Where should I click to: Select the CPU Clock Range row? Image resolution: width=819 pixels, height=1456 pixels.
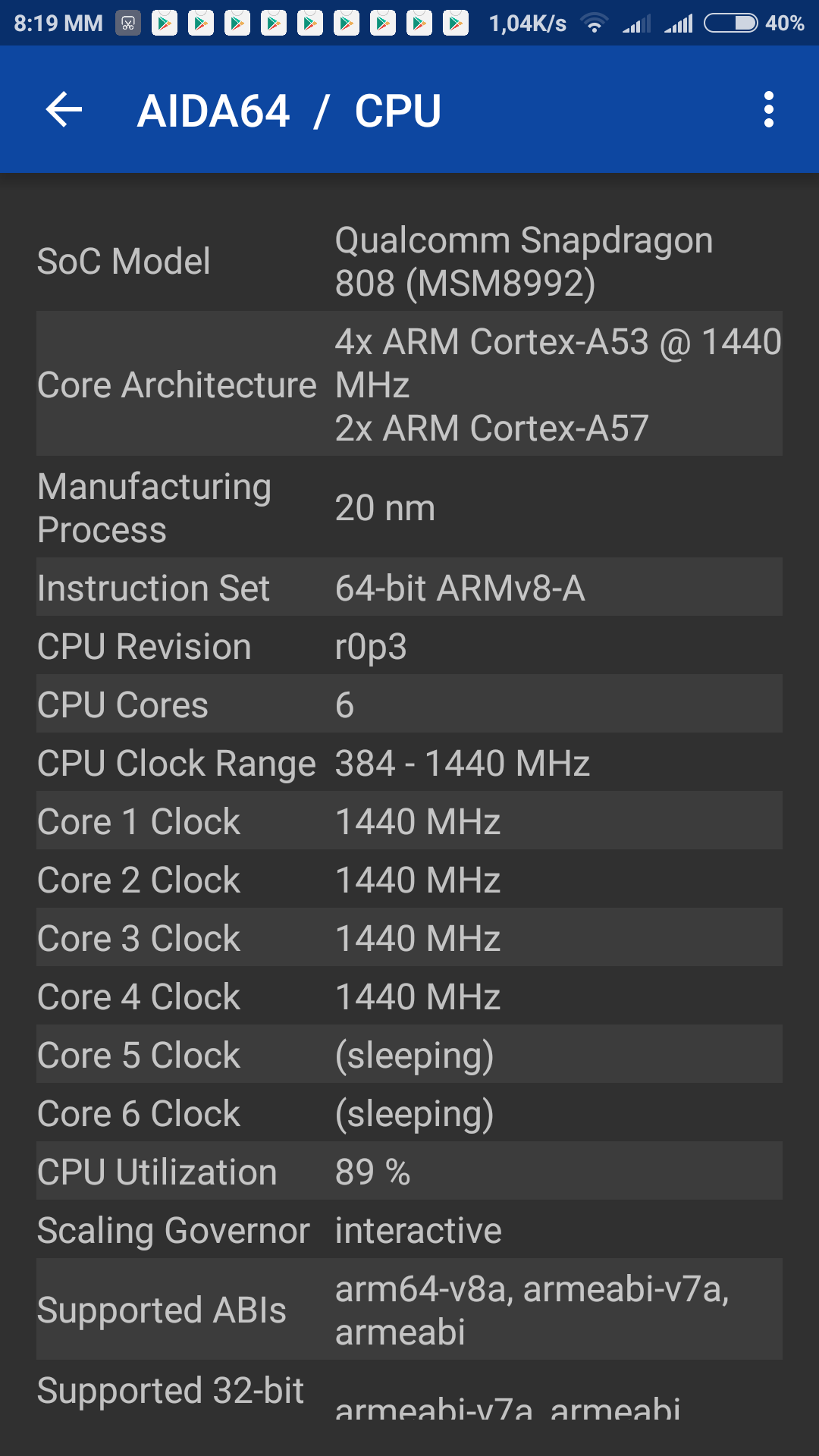[x=409, y=763]
